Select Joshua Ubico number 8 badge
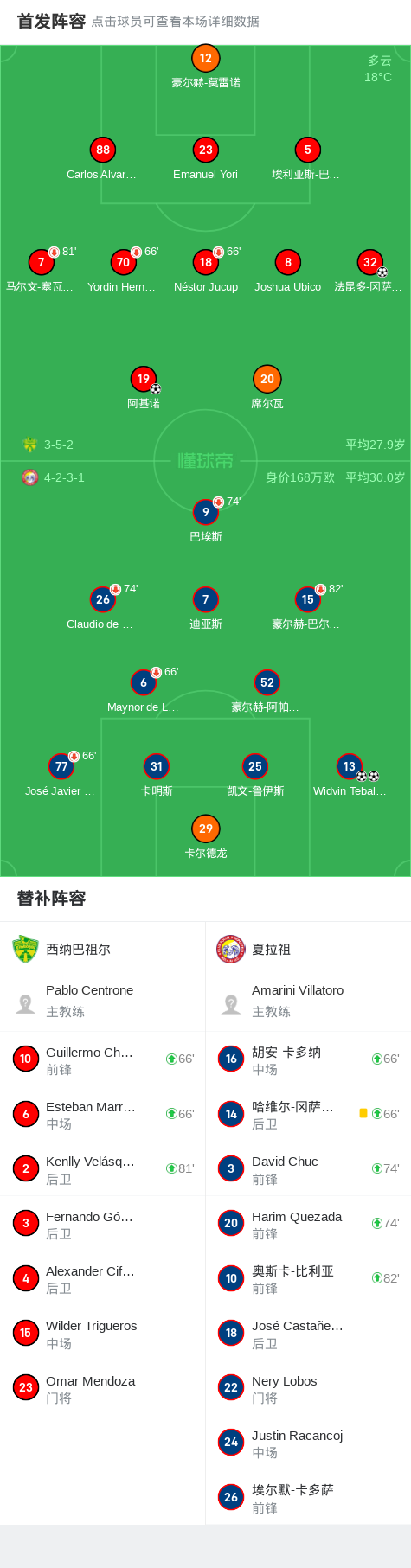This screenshot has height=1568, width=411. (x=288, y=262)
